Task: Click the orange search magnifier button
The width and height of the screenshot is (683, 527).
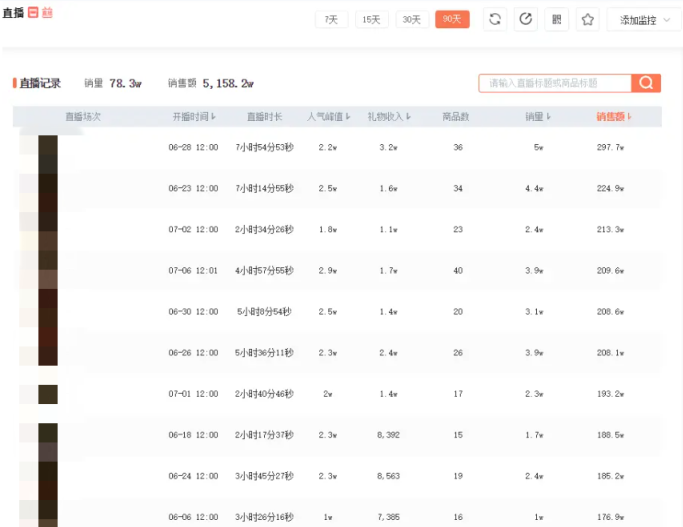Action: 647,83
